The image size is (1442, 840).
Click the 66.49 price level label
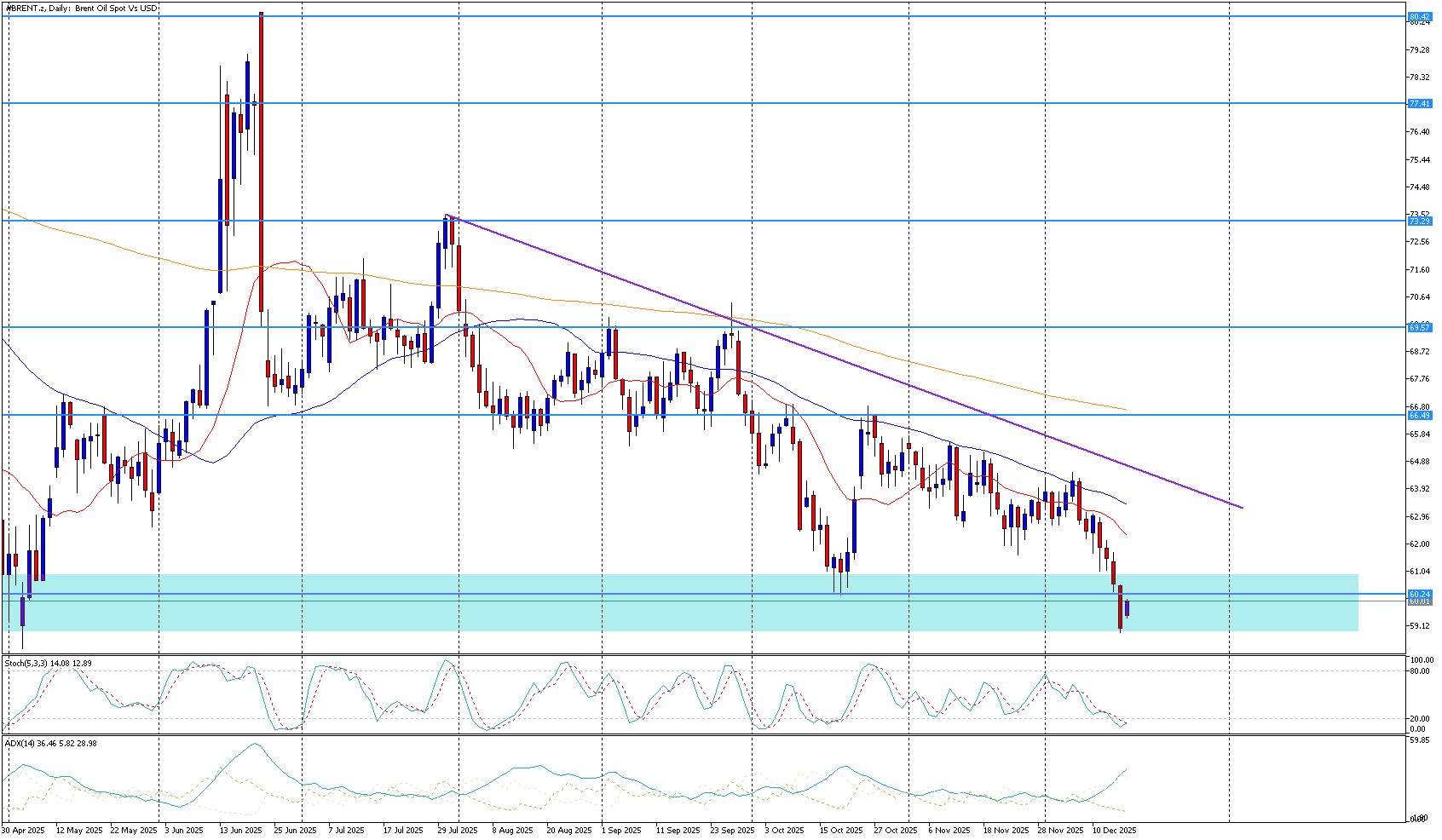tap(1419, 415)
